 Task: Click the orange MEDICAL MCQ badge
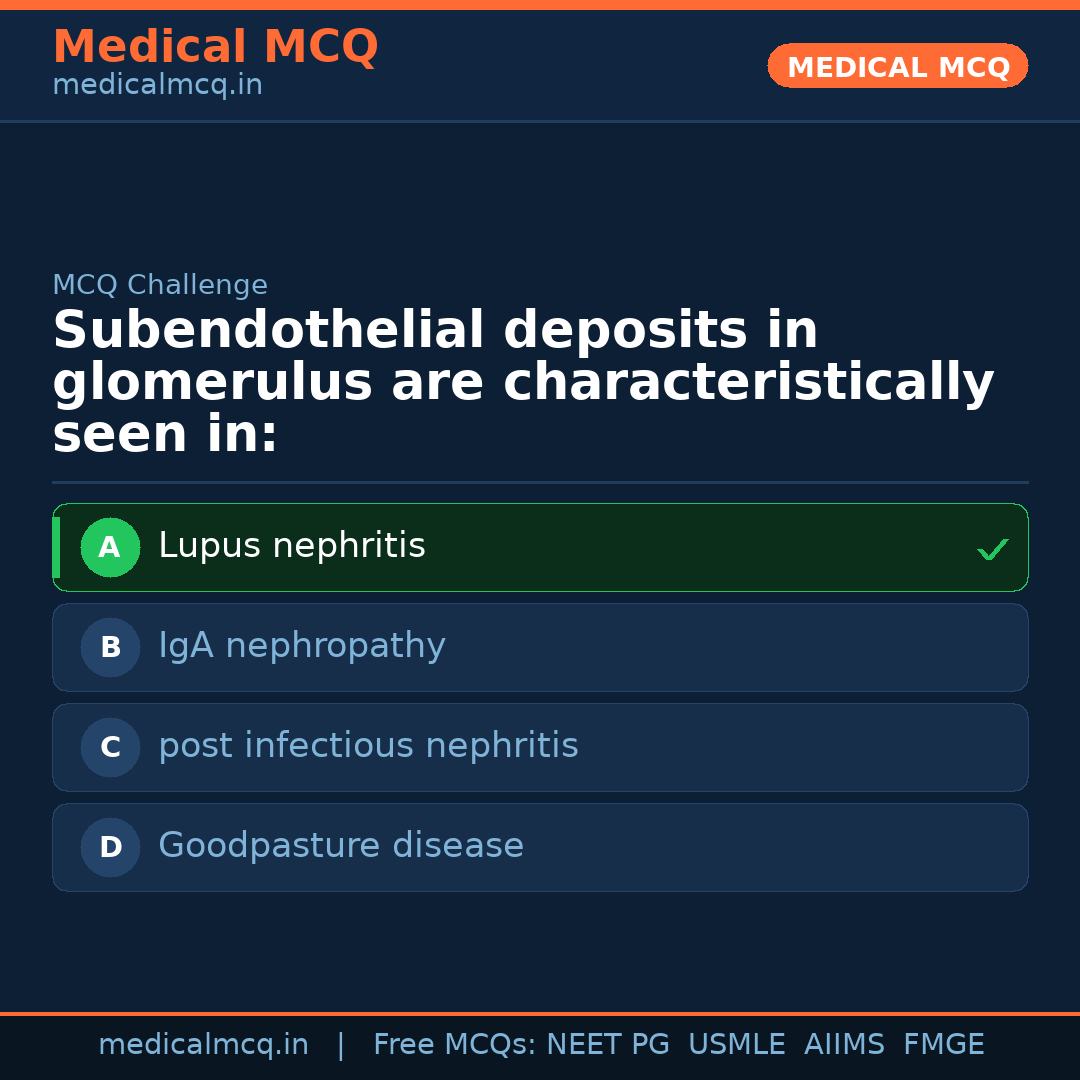click(898, 67)
